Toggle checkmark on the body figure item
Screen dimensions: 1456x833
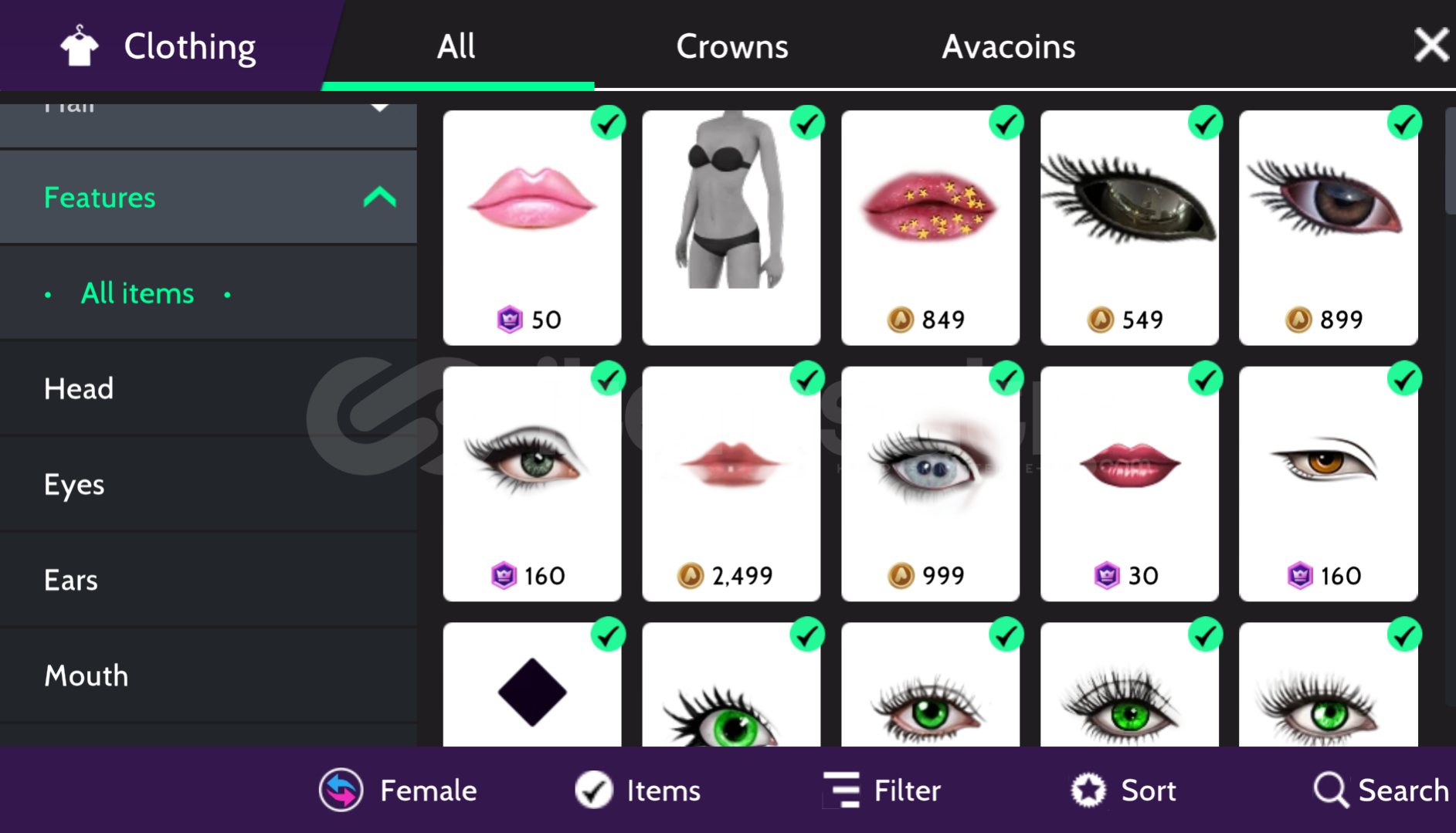[807, 123]
